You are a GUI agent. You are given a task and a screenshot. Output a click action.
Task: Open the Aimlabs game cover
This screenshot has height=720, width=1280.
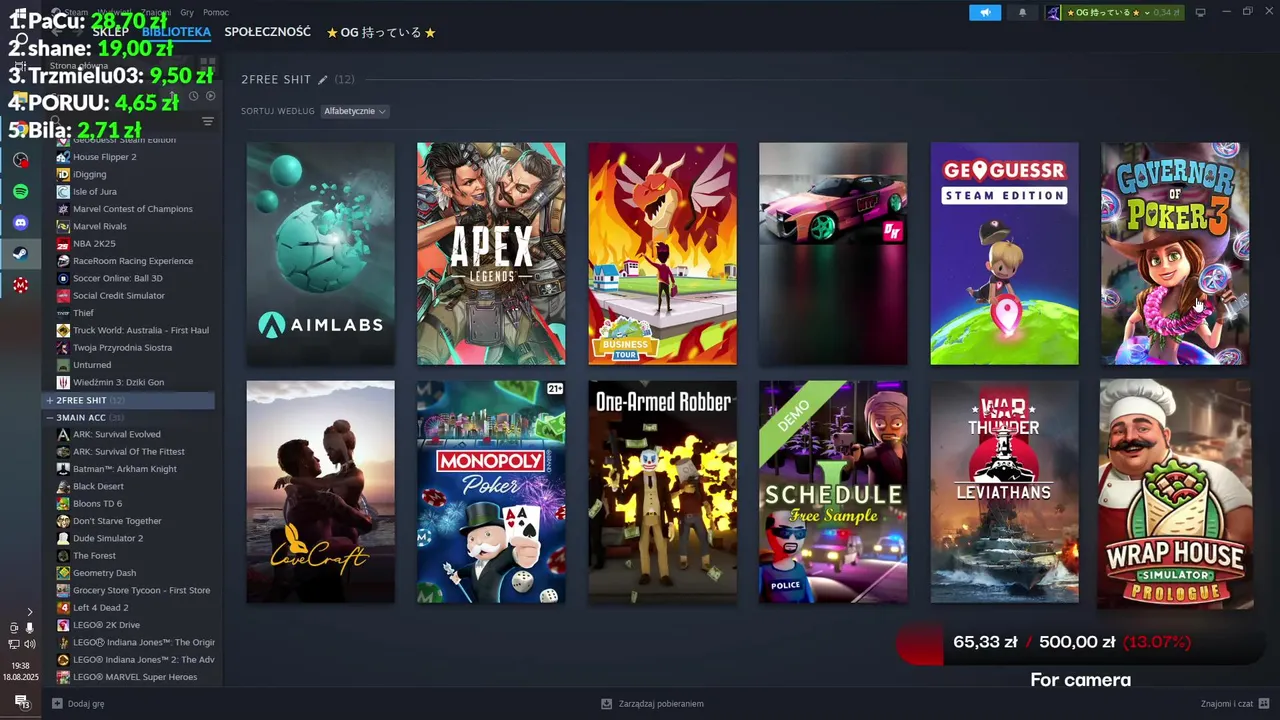click(320, 254)
